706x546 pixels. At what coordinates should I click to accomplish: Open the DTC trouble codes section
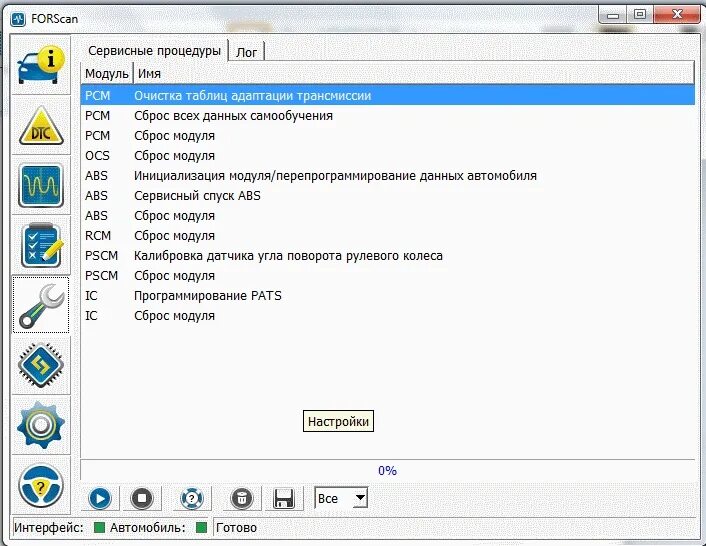[41, 125]
